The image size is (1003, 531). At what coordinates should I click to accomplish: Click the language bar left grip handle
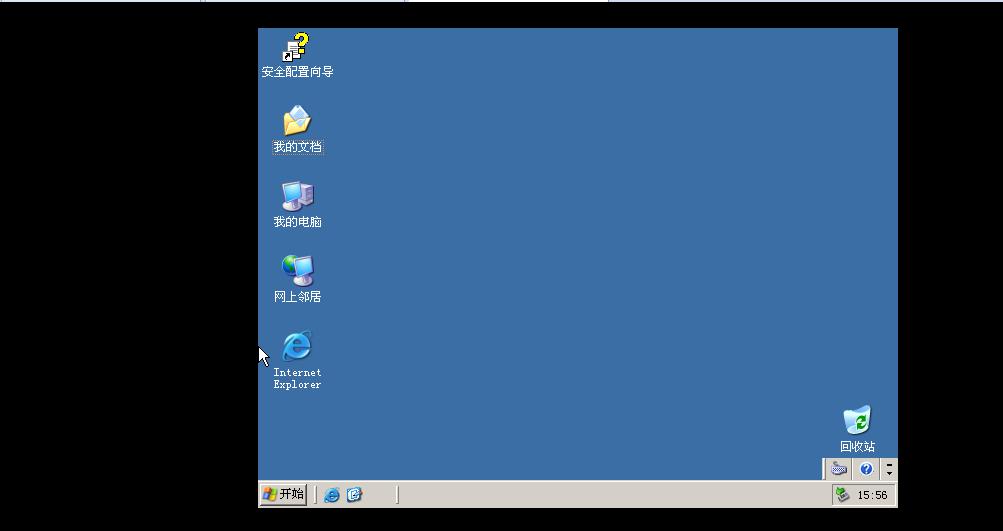[825, 469]
